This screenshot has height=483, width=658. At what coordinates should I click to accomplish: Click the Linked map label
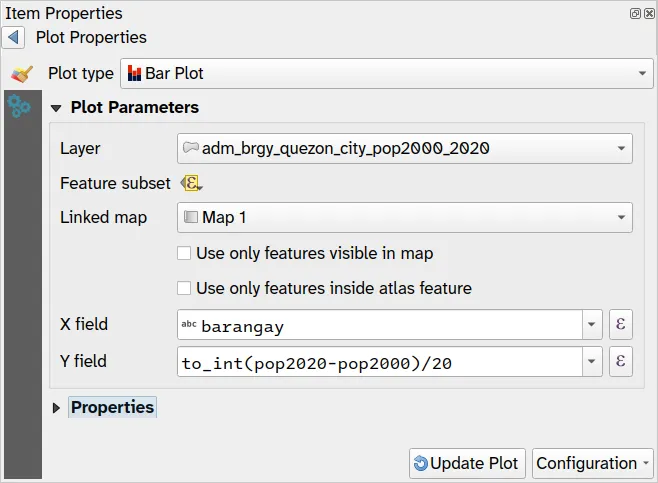coord(103,217)
